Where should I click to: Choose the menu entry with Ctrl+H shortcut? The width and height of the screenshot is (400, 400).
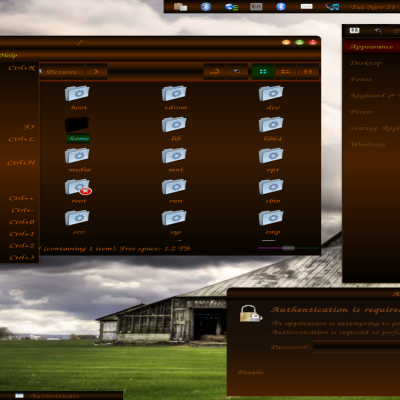click(19, 163)
